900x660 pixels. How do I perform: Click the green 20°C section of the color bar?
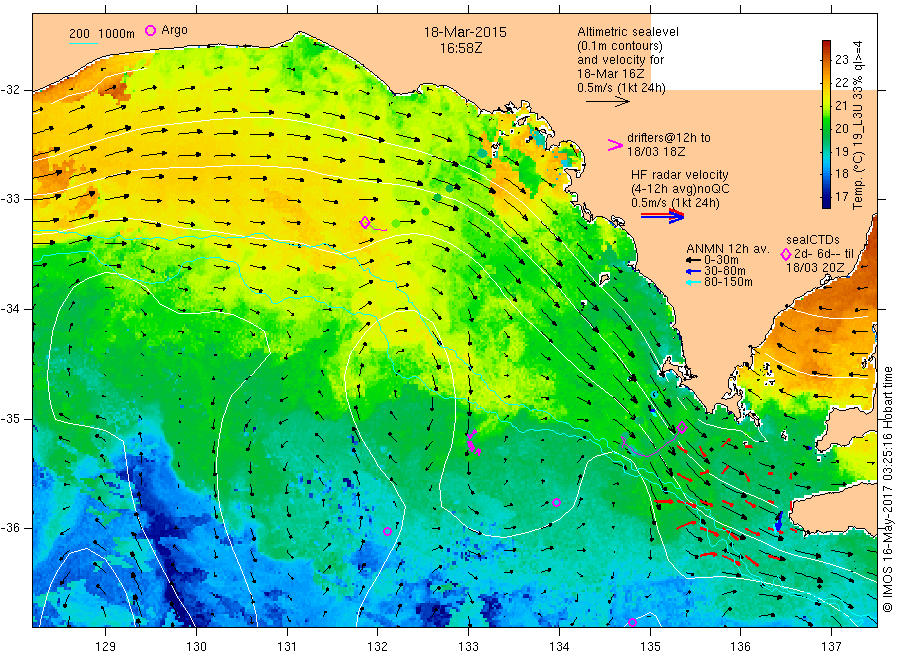point(827,129)
